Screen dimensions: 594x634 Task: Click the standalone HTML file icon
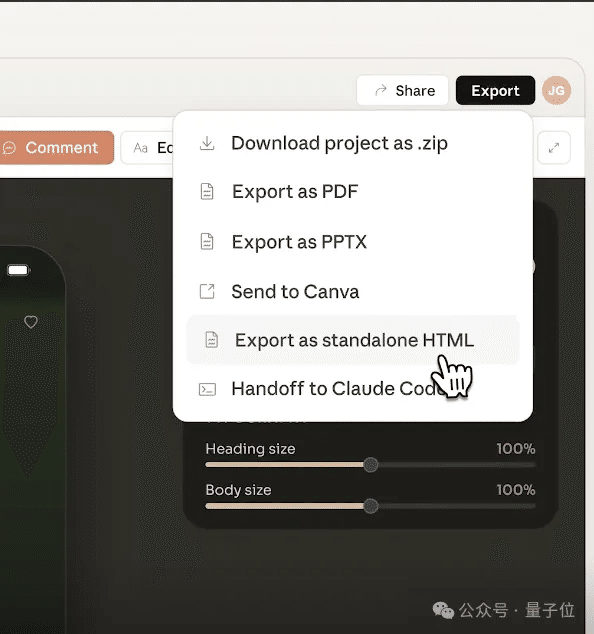pos(211,340)
